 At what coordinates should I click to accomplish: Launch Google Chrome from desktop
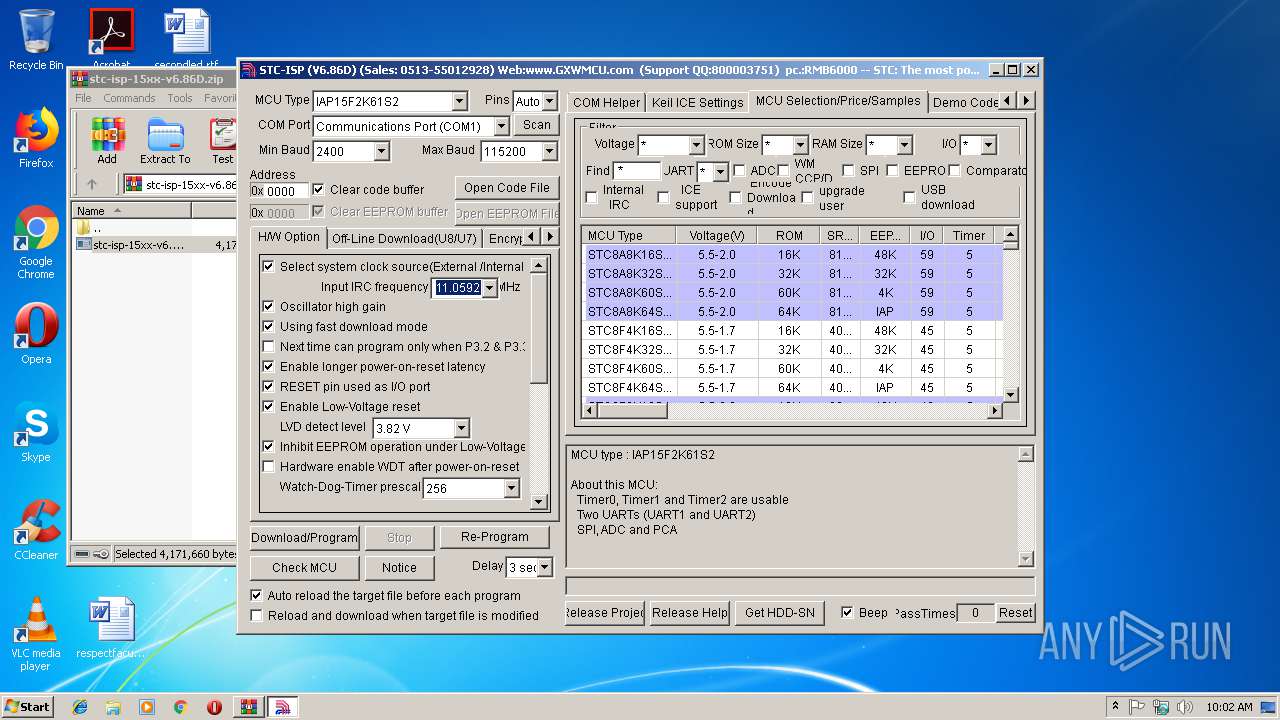point(36,242)
